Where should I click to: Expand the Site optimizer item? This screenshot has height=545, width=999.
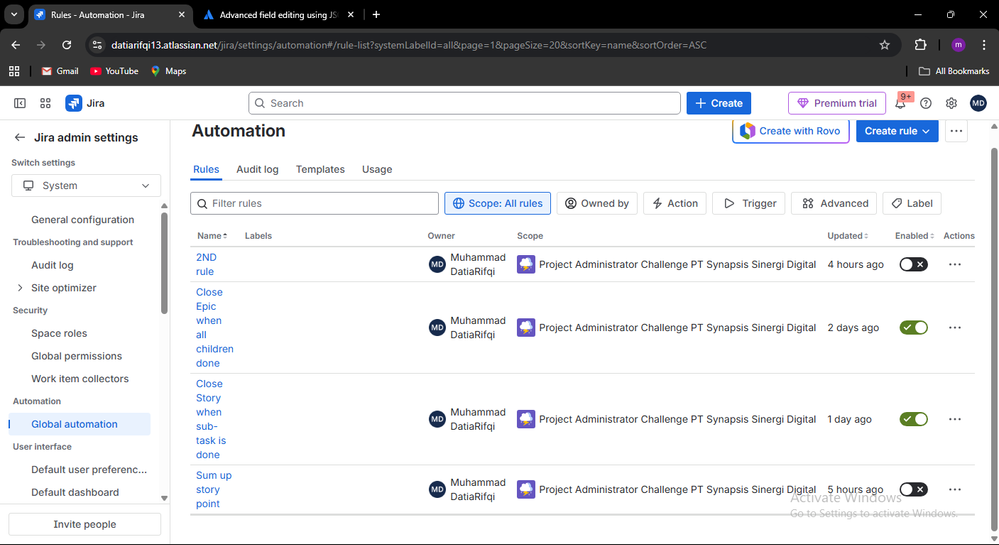(x=20, y=288)
